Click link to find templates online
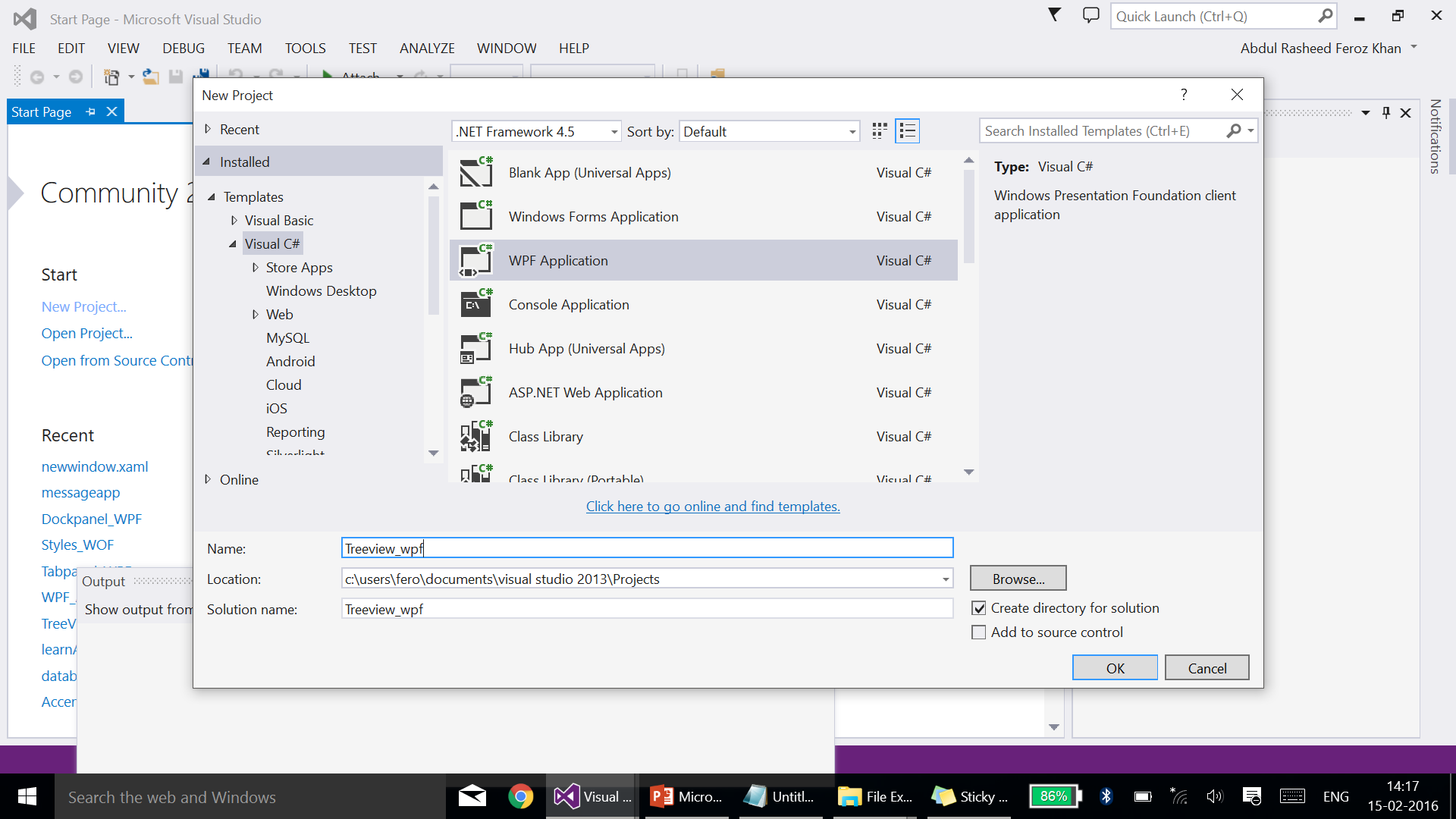The height and width of the screenshot is (819, 1456). click(712, 507)
